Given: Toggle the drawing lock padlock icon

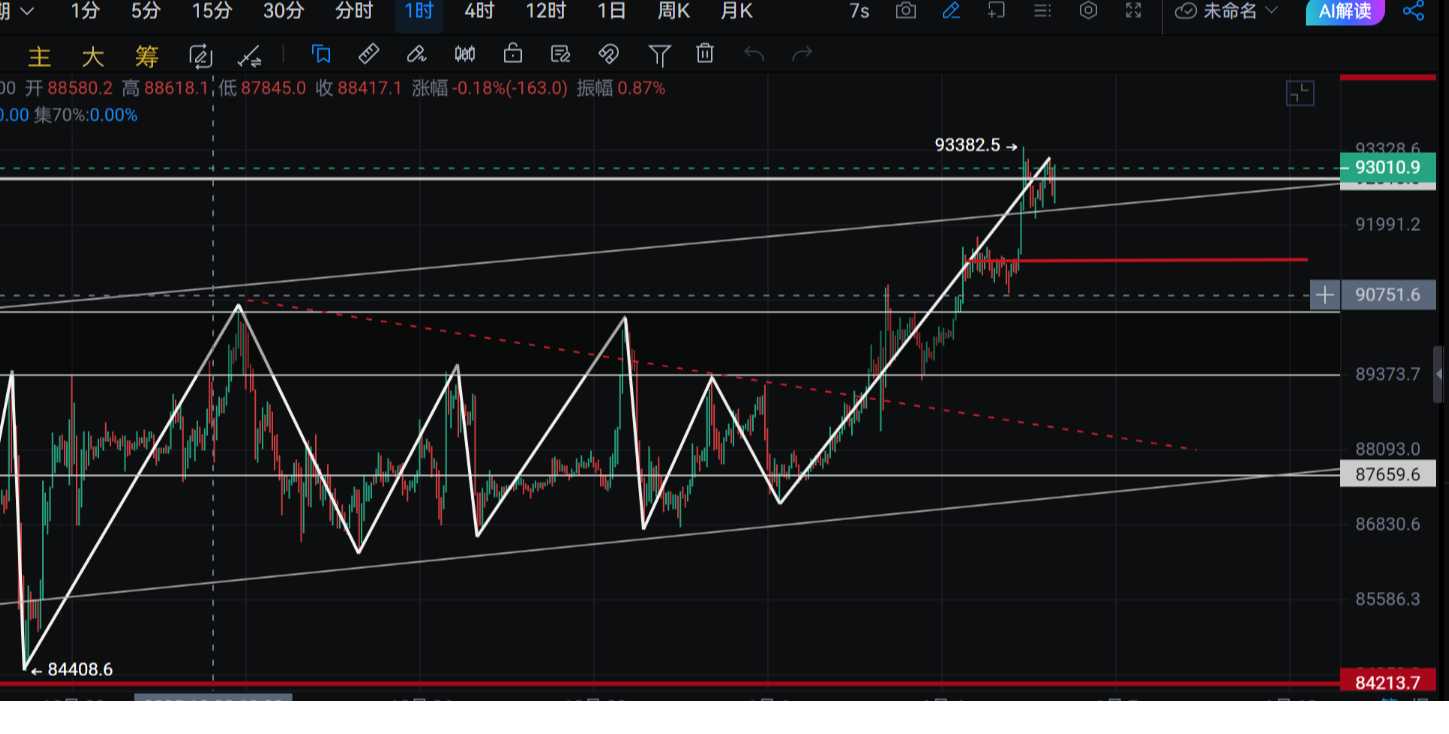Looking at the screenshot, I should click(513, 54).
